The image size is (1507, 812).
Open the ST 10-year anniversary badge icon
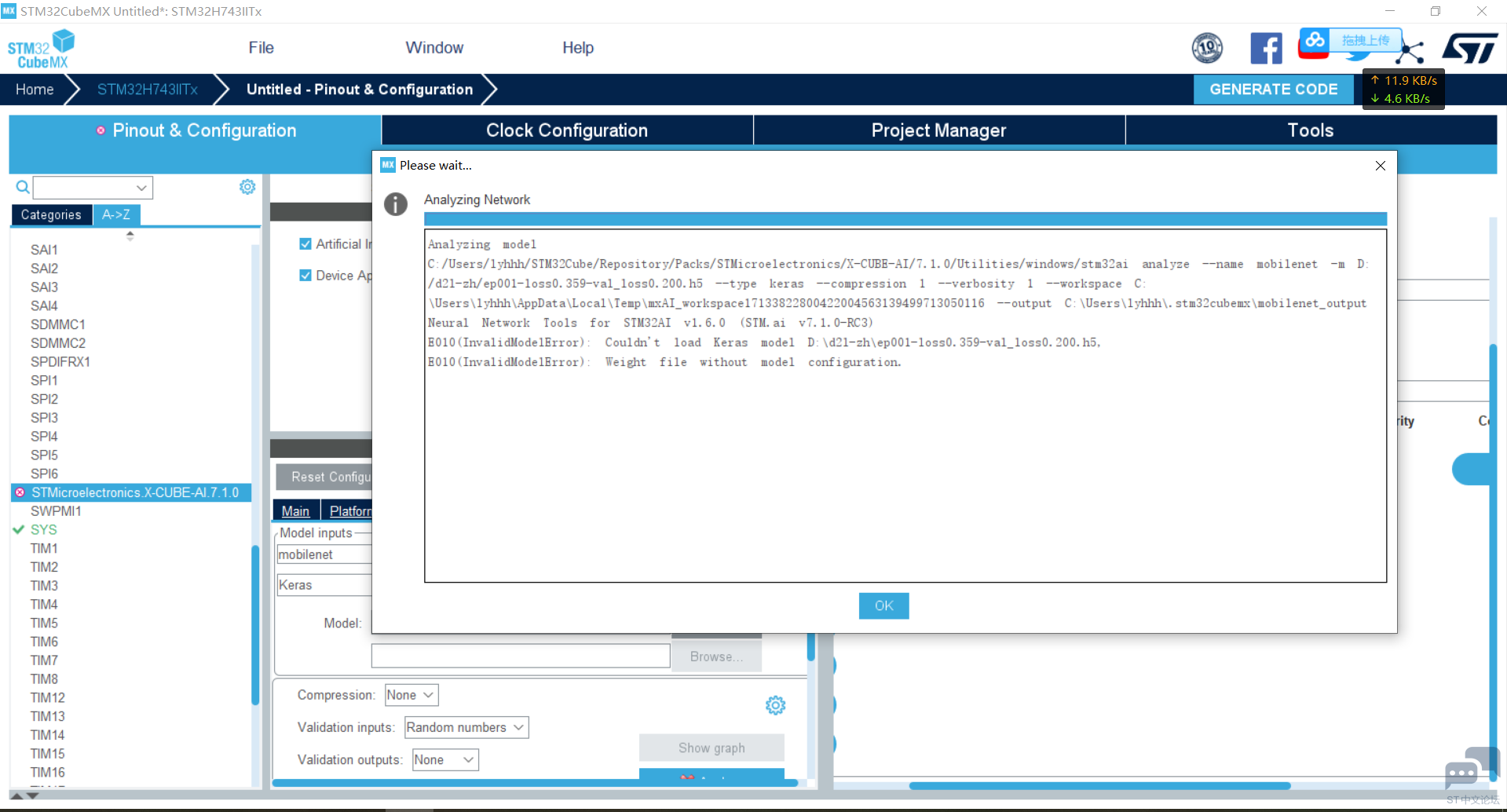point(1207,49)
